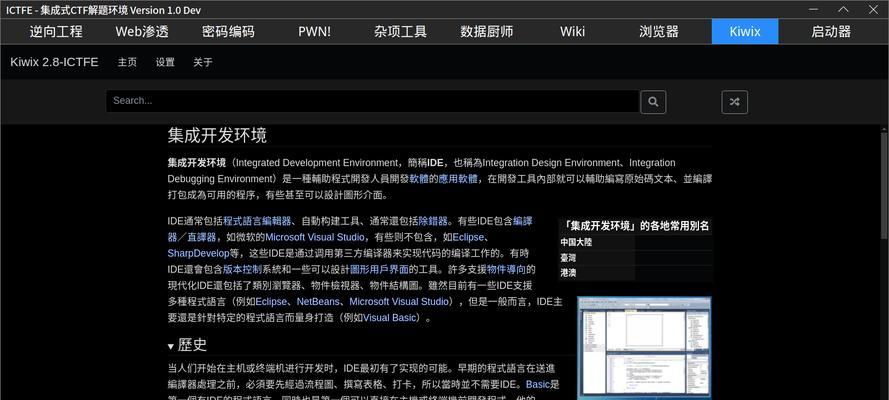Open 设置 in Kiwix navbar
Viewport: 889px width, 400px height.
(x=165, y=62)
